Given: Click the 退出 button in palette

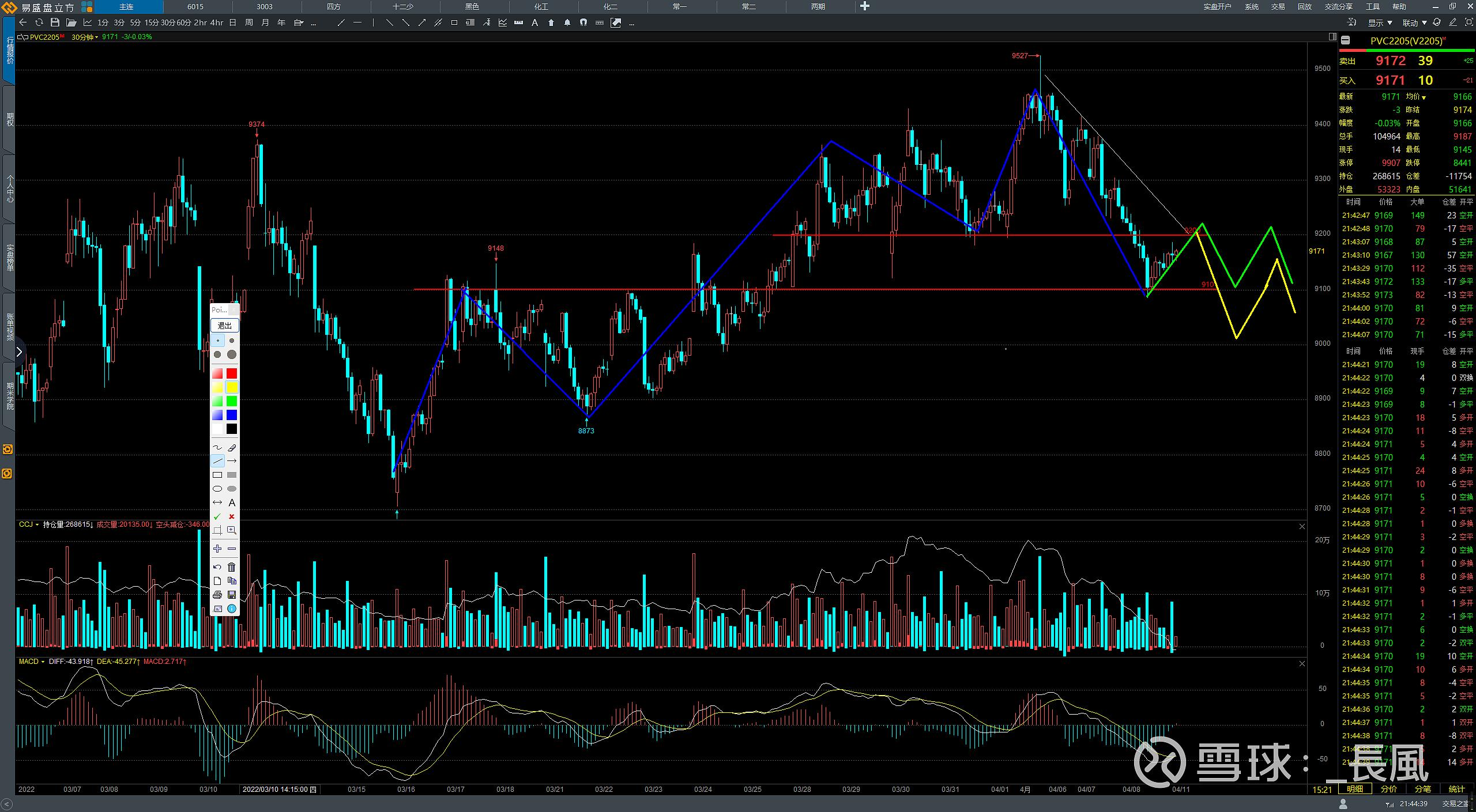Looking at the screenshot, I should [225, 326].
